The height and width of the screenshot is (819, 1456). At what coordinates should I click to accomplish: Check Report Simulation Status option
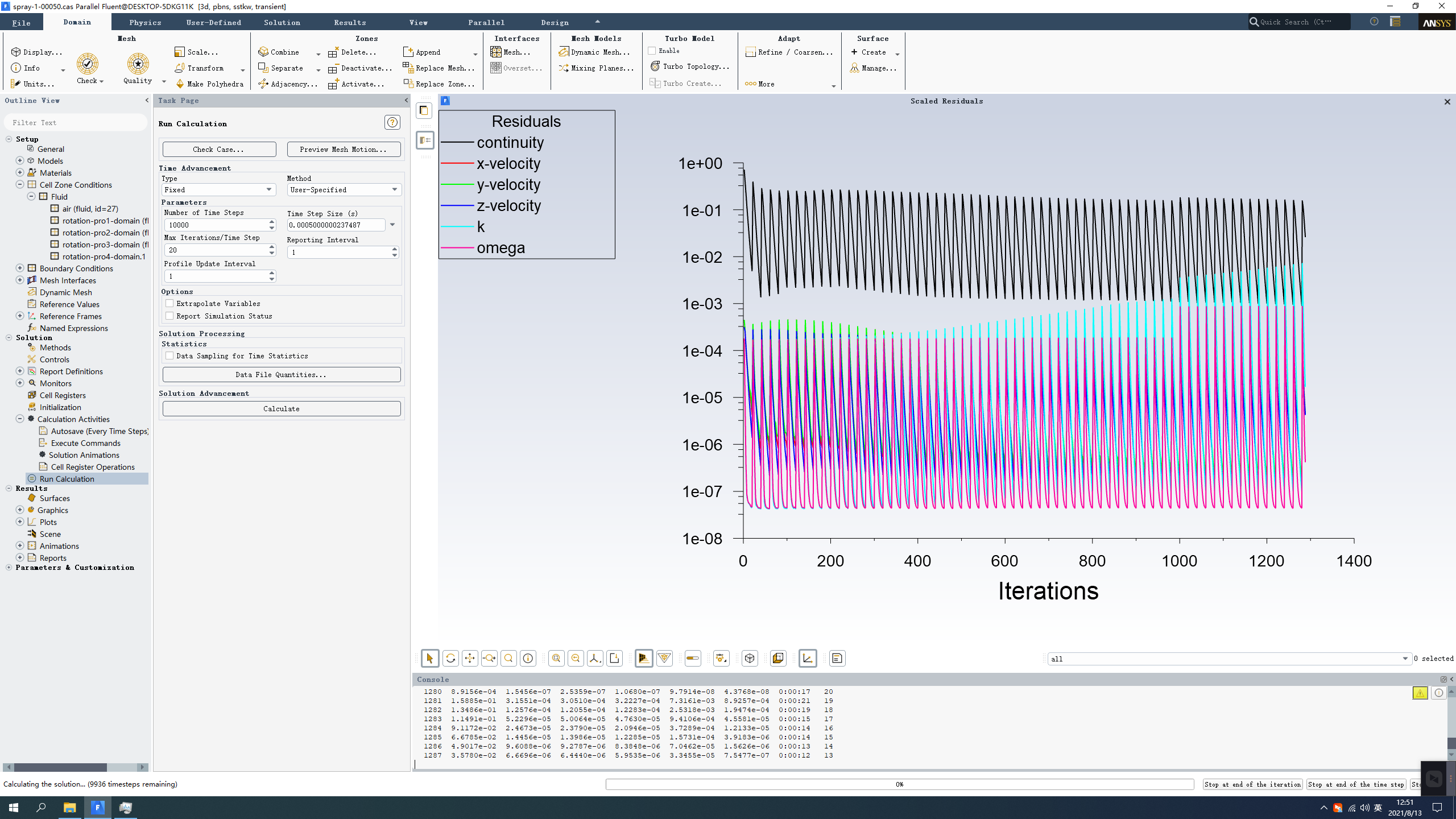pos(169,316)
